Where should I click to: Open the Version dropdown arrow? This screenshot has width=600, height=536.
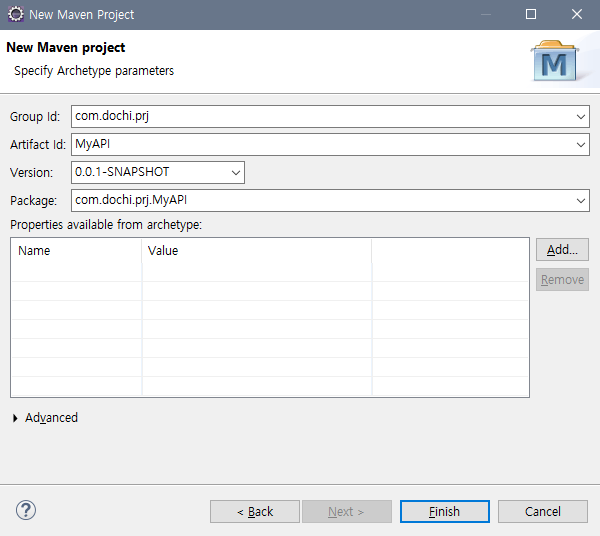tap(236, 173)
